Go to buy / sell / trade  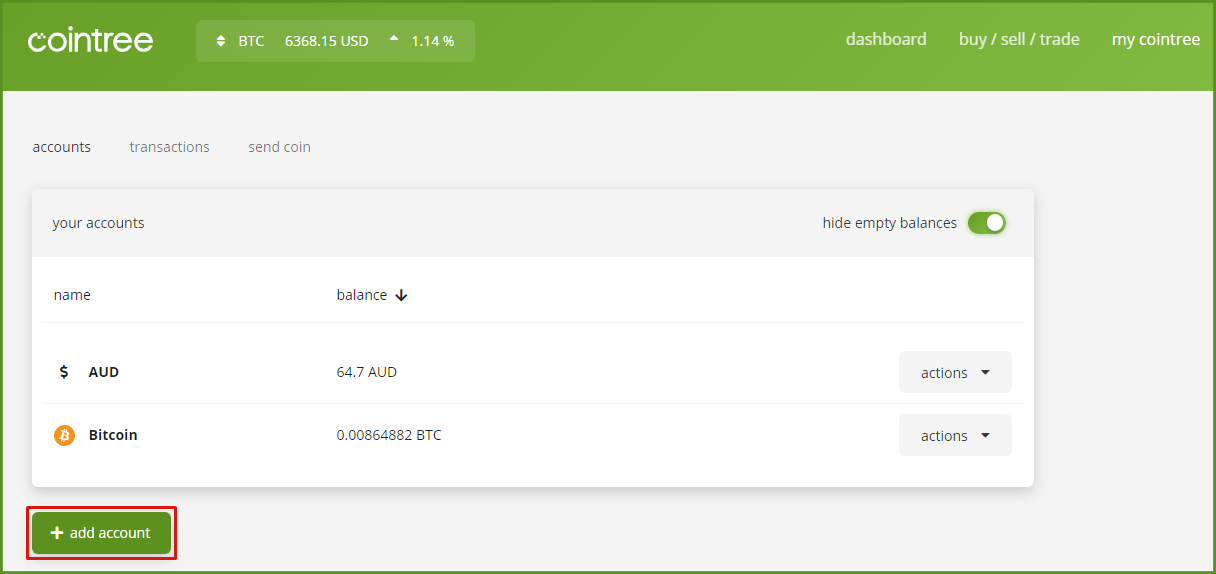(1019, 39)
